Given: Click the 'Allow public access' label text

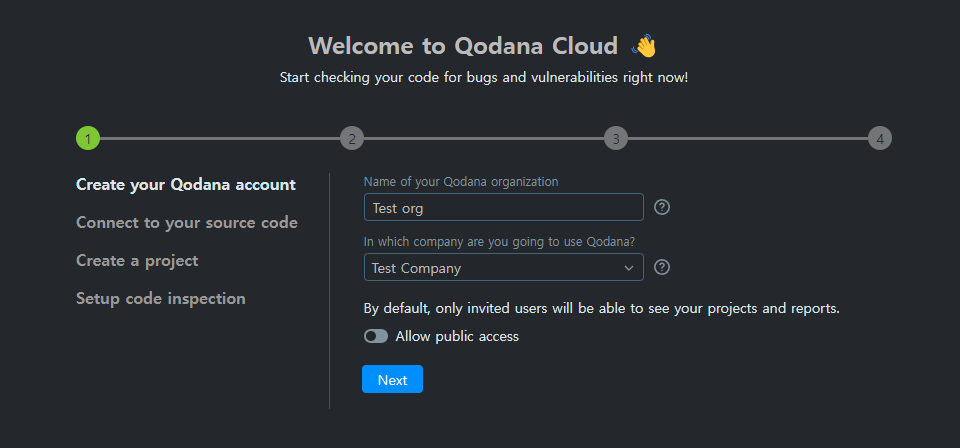Looking at the screenshot, I should (457, 337).
